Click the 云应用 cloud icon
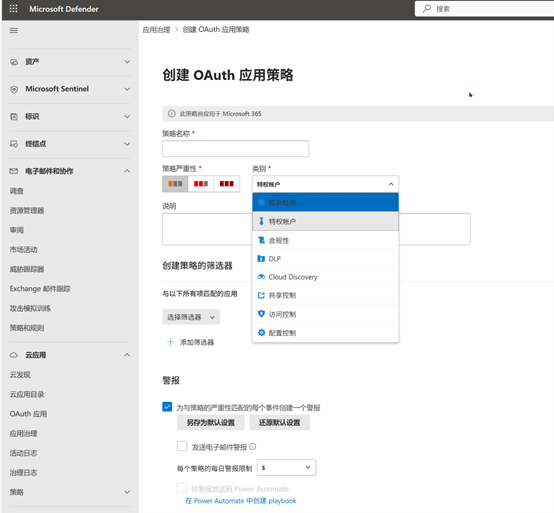Screen dimensions: 554x513 tap(14, 355)
